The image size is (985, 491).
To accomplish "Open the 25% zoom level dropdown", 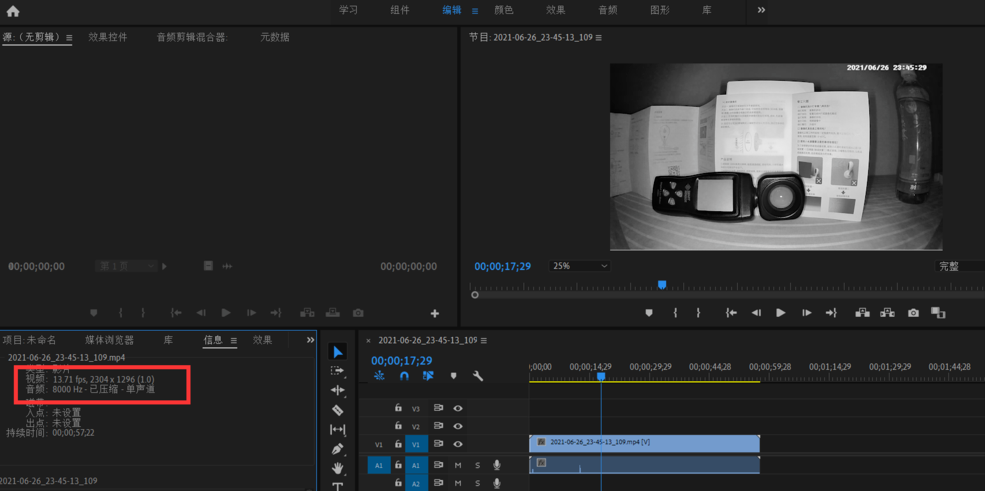I will [x=578, y=266].
